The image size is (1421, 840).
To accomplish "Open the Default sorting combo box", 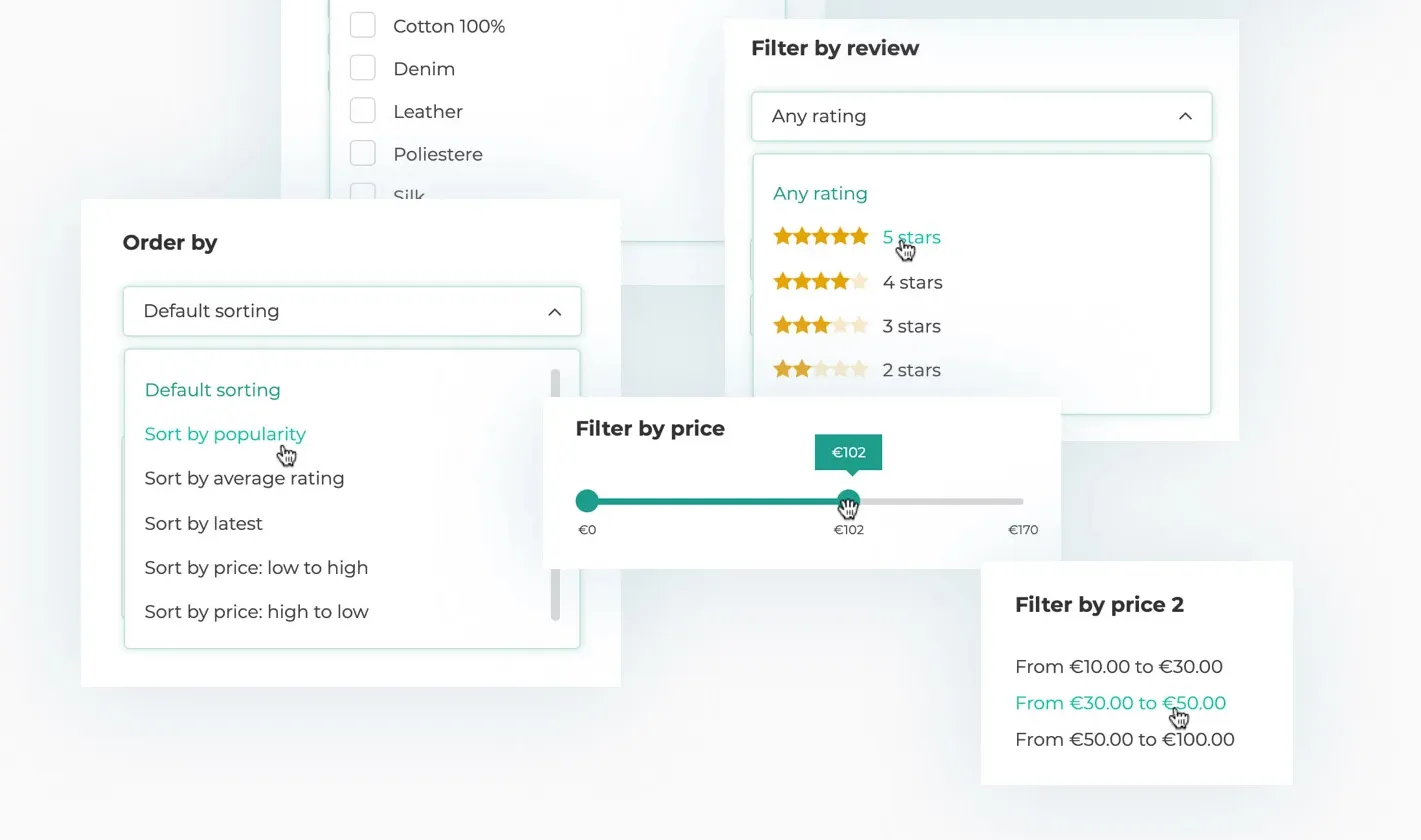I will [x=352, y=311].
